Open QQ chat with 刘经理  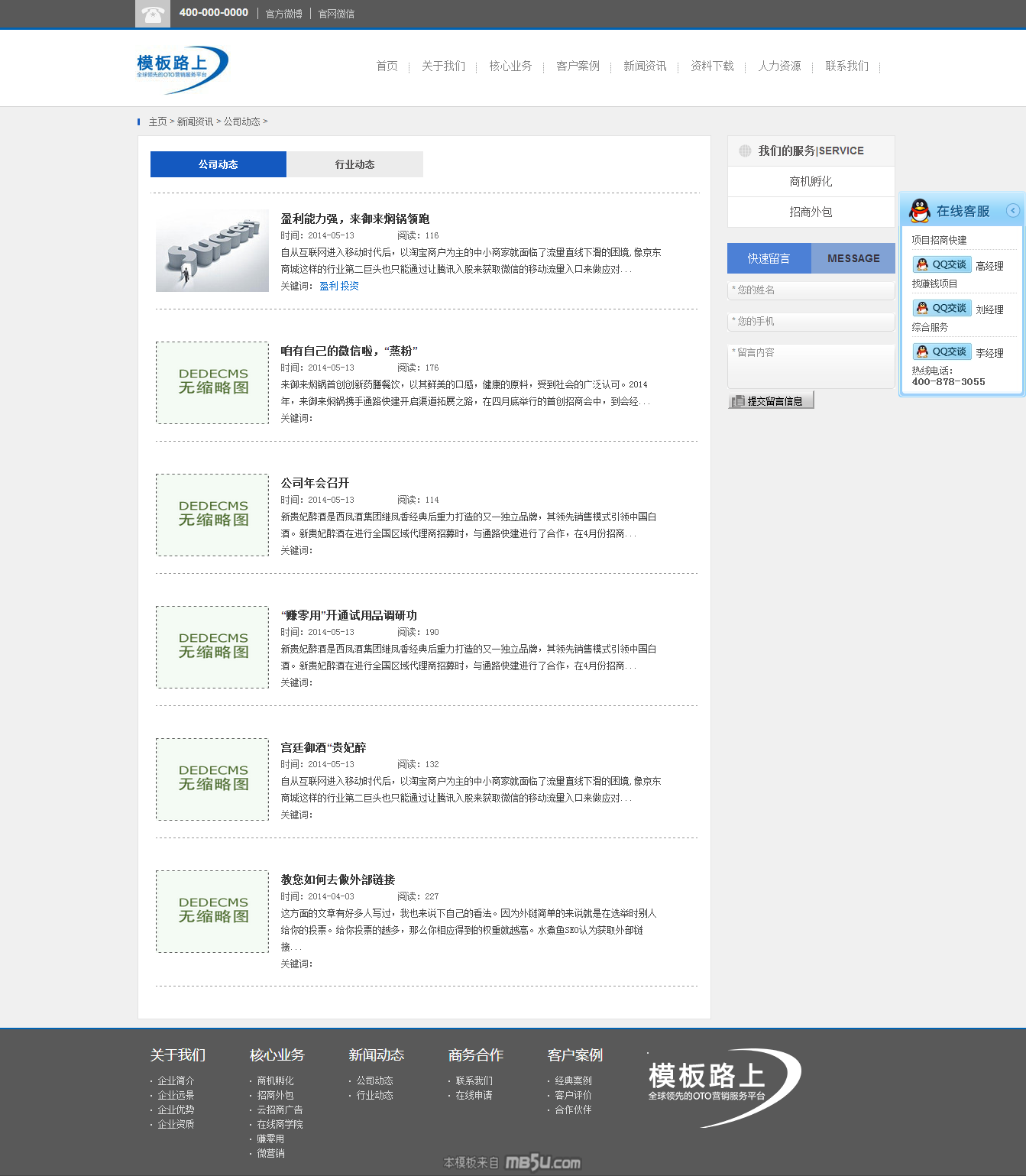(x=942, y=308)
